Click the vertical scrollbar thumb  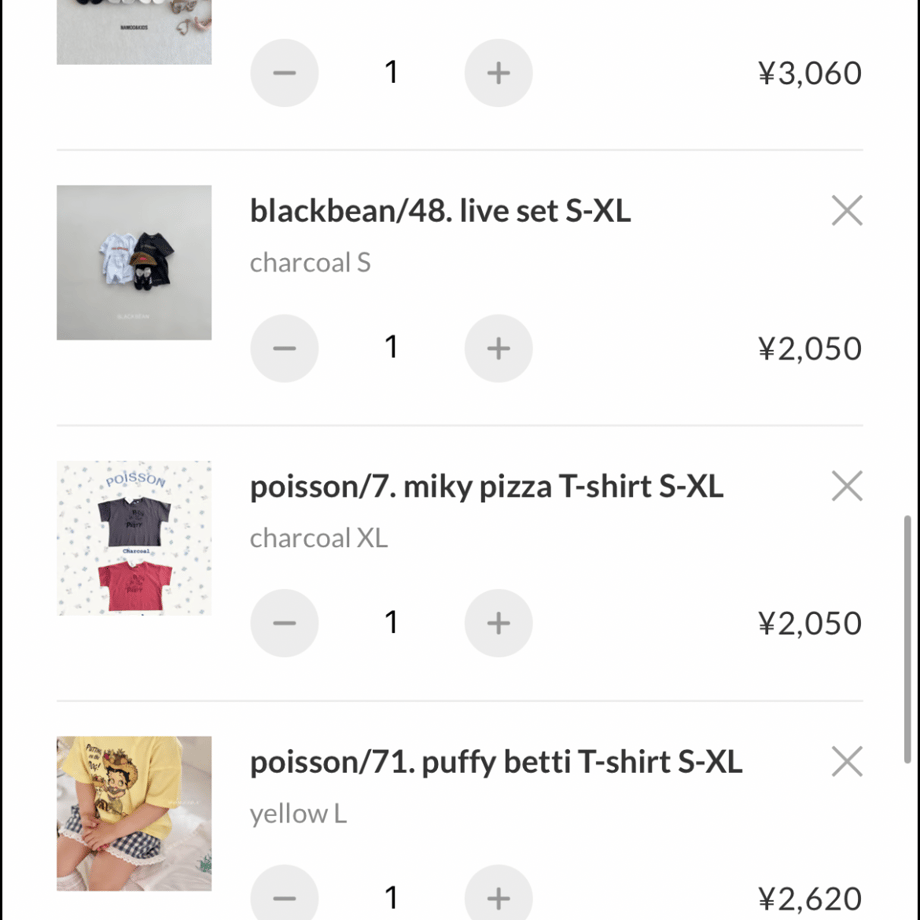tap(907, 639)
